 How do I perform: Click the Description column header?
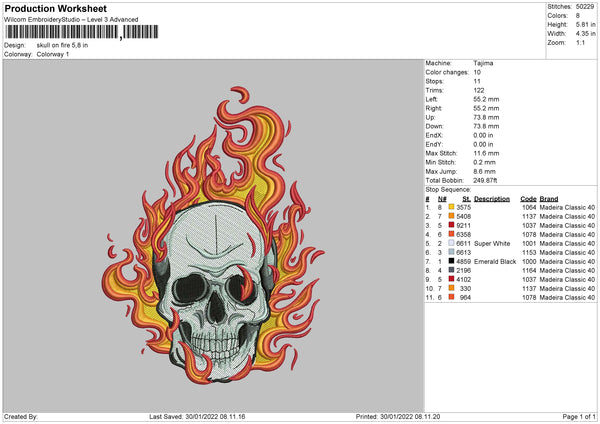click(x=492, y=199)
